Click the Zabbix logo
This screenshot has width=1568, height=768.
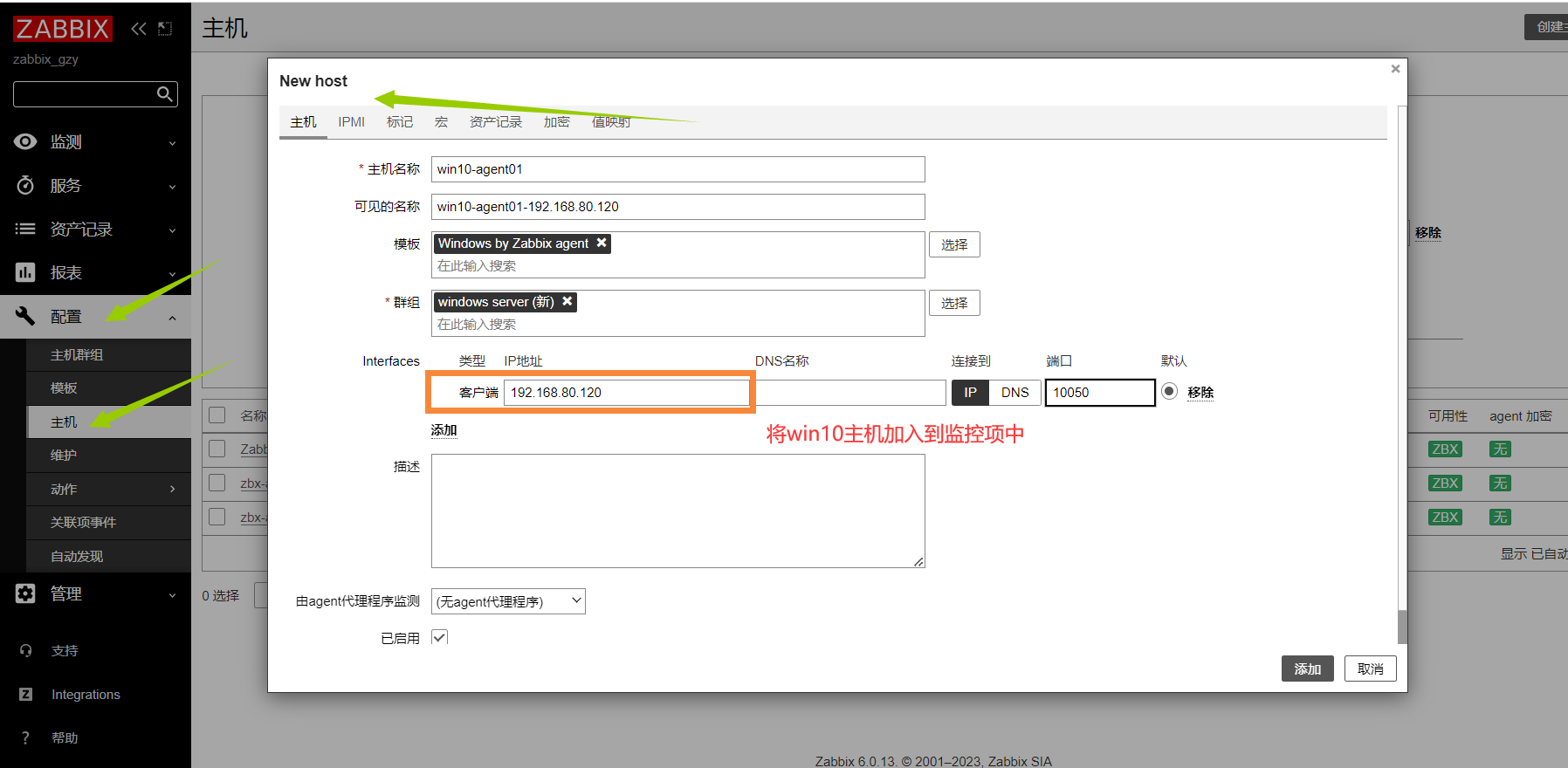63,29
